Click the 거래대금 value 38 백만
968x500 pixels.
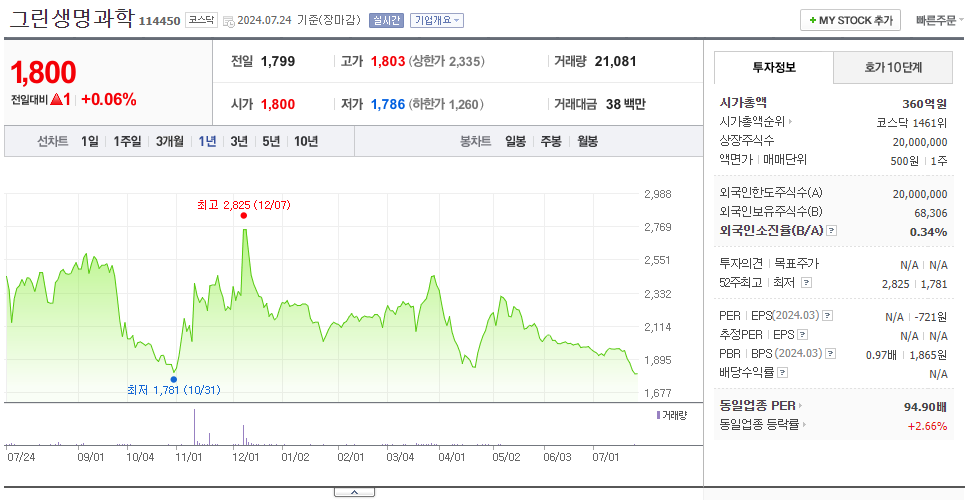(x=625, y=104)
